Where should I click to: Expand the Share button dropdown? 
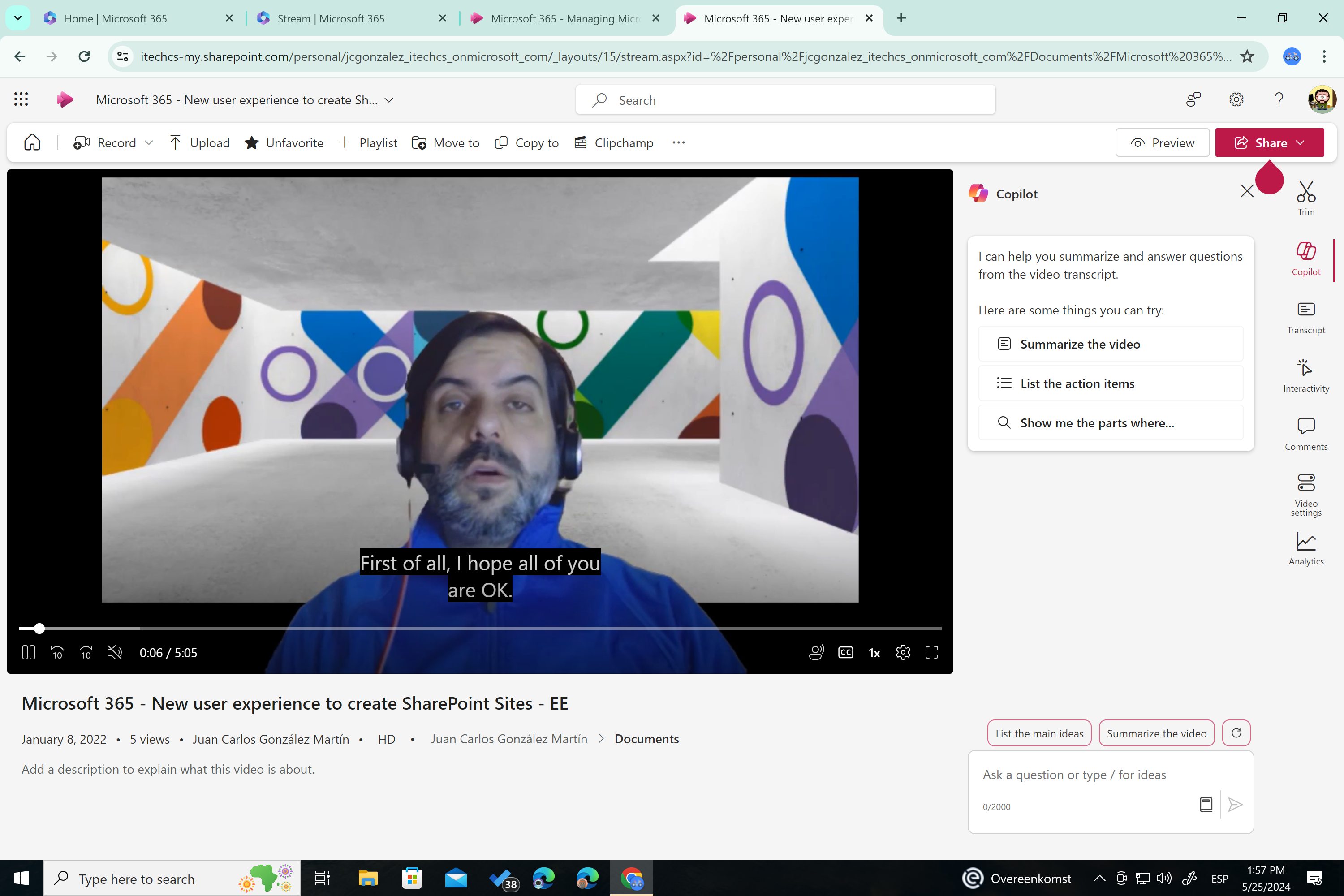(x=1301, y=142)
